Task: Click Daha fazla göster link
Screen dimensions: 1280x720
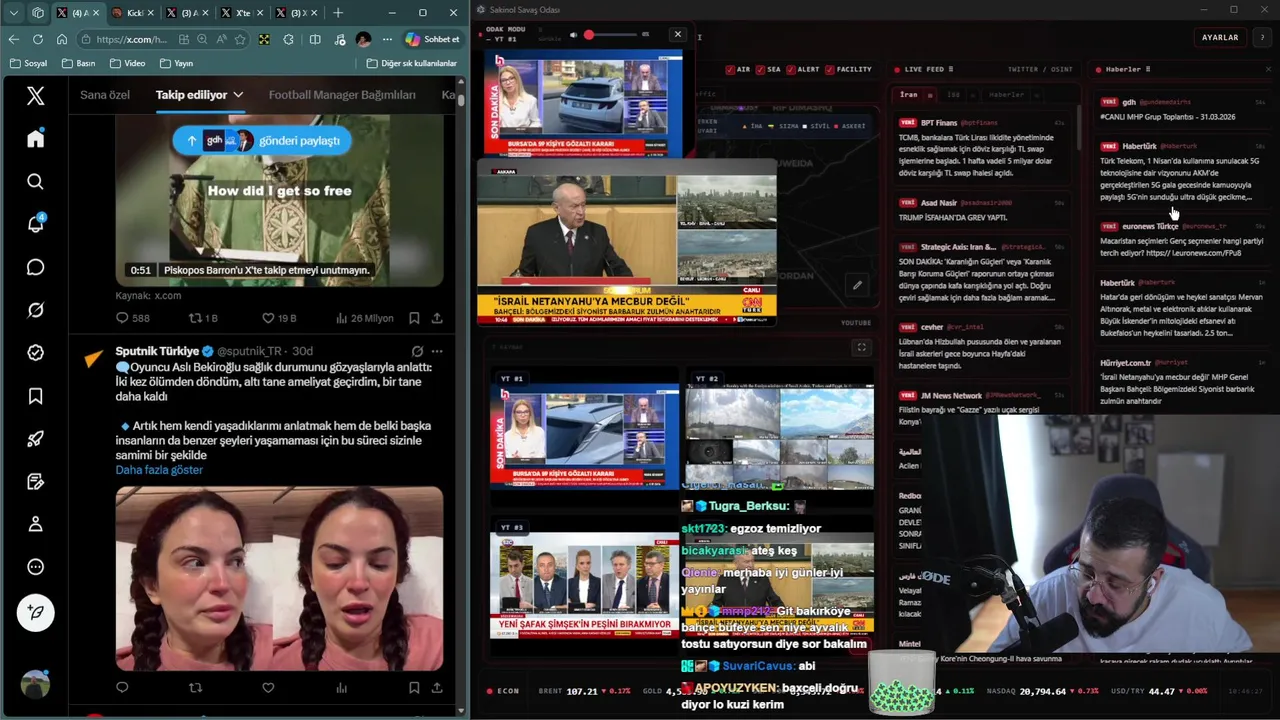Action: click(159, 470)
